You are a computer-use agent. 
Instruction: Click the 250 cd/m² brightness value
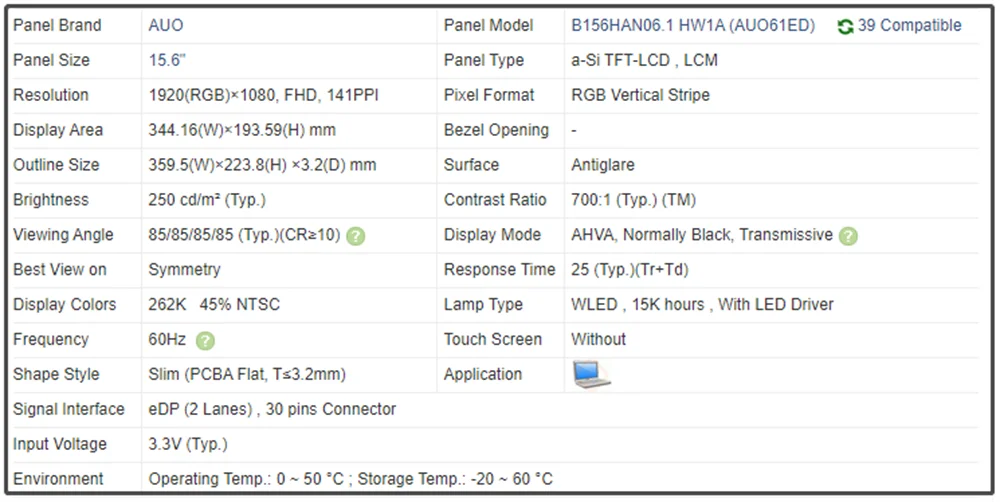click(207, 200)
